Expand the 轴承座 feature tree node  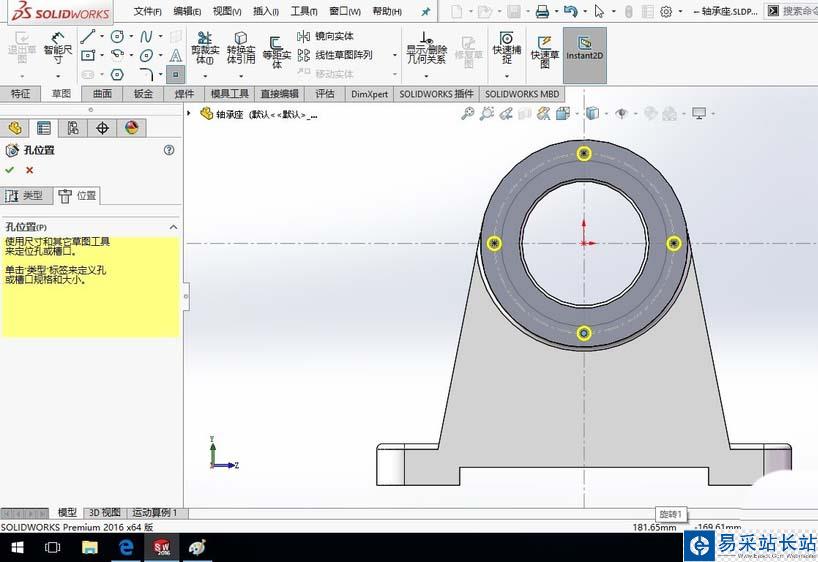(190, 114)
